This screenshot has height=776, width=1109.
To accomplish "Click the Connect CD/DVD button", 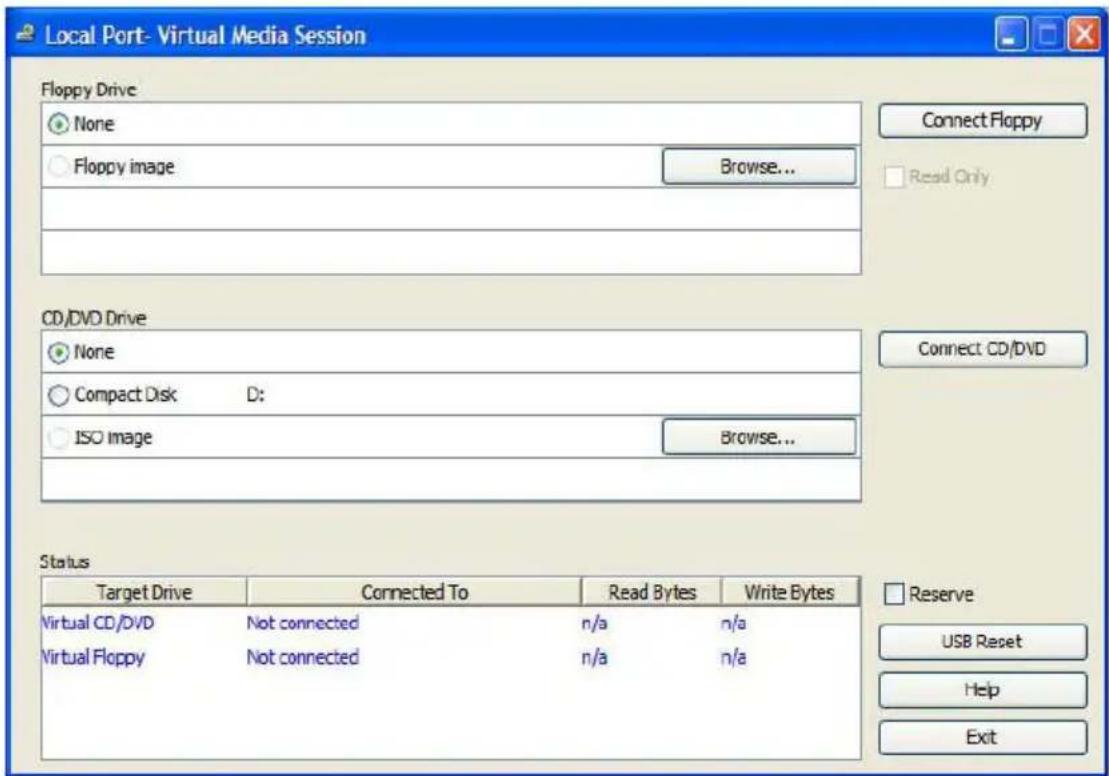I will coord(982,349).
